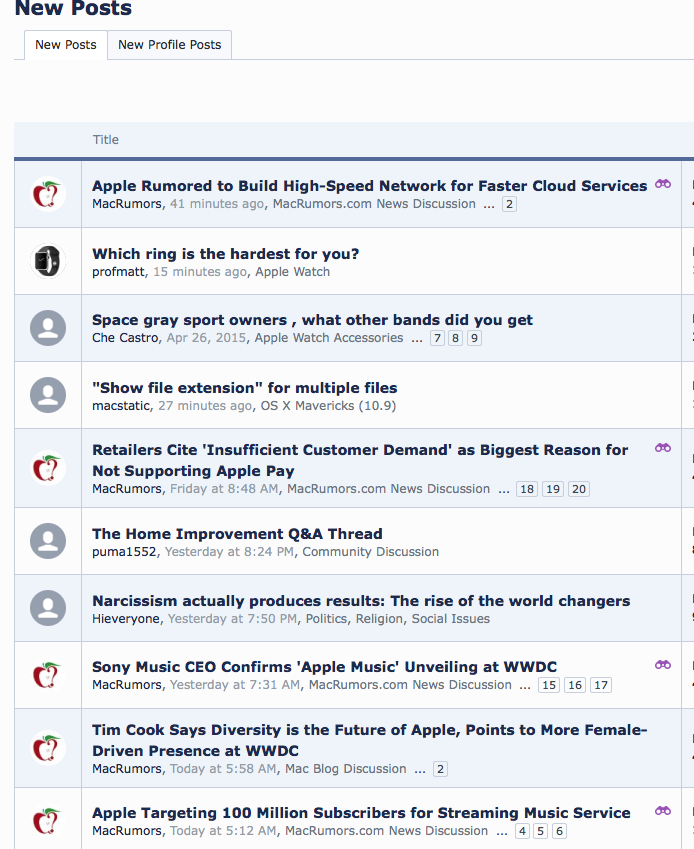Go to page 17 of Sony Music thread
Viewport: 694px width, 849px height.
click(601, 685)
